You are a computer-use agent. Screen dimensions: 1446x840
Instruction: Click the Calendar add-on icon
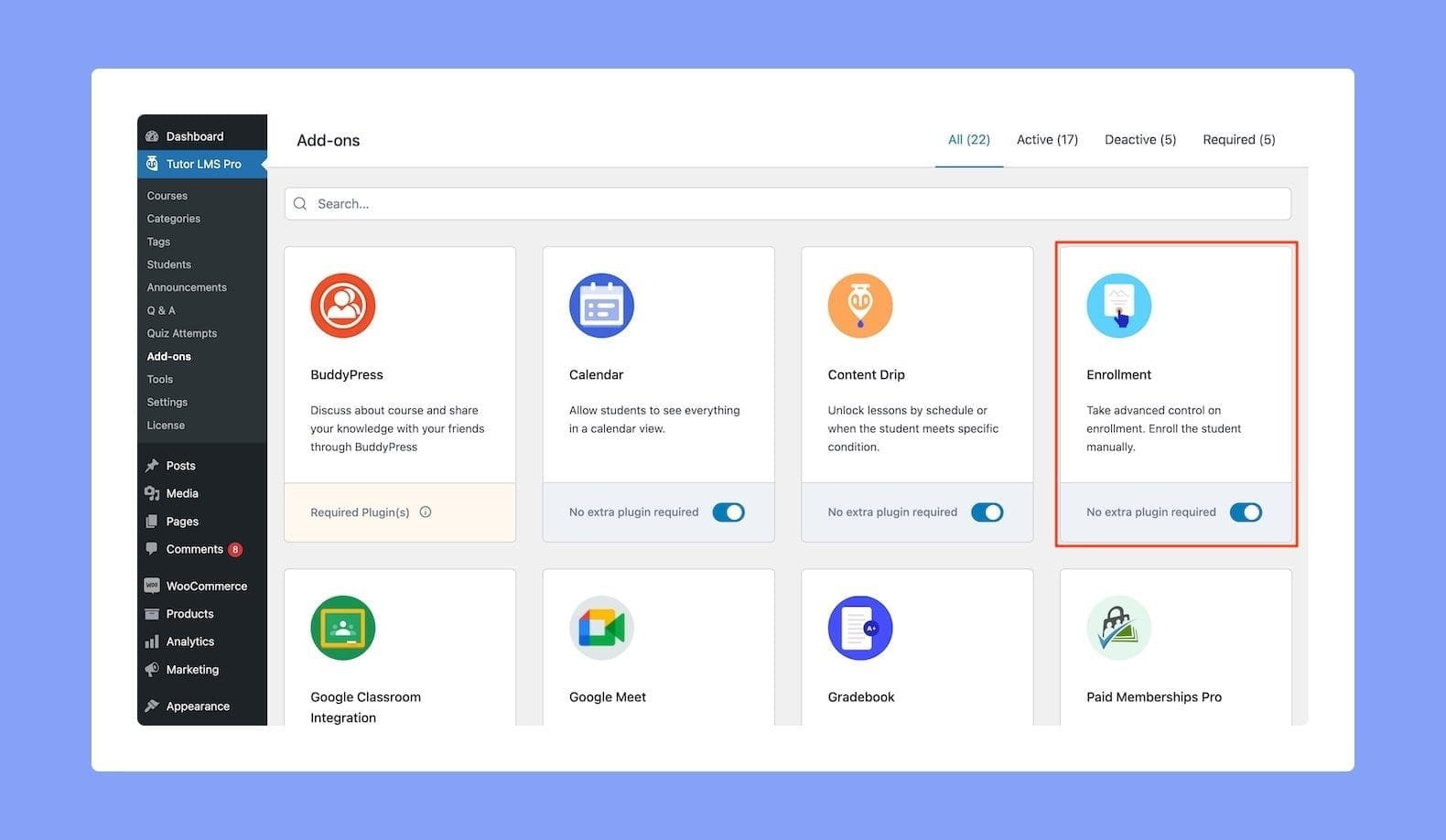[601, 306]
